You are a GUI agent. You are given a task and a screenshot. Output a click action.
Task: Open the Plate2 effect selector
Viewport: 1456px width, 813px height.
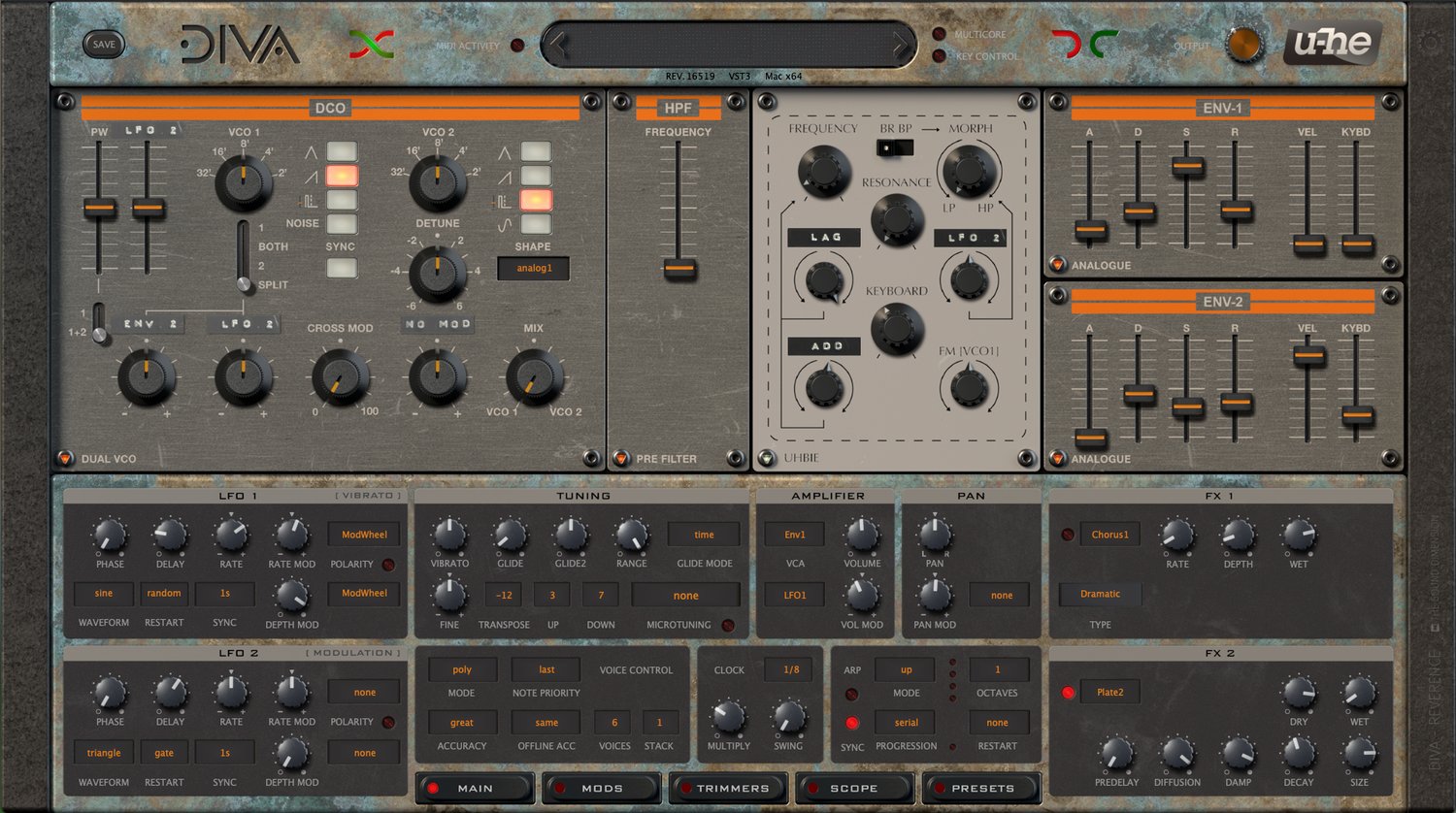pyautogui.click(x=1109, y=693)
